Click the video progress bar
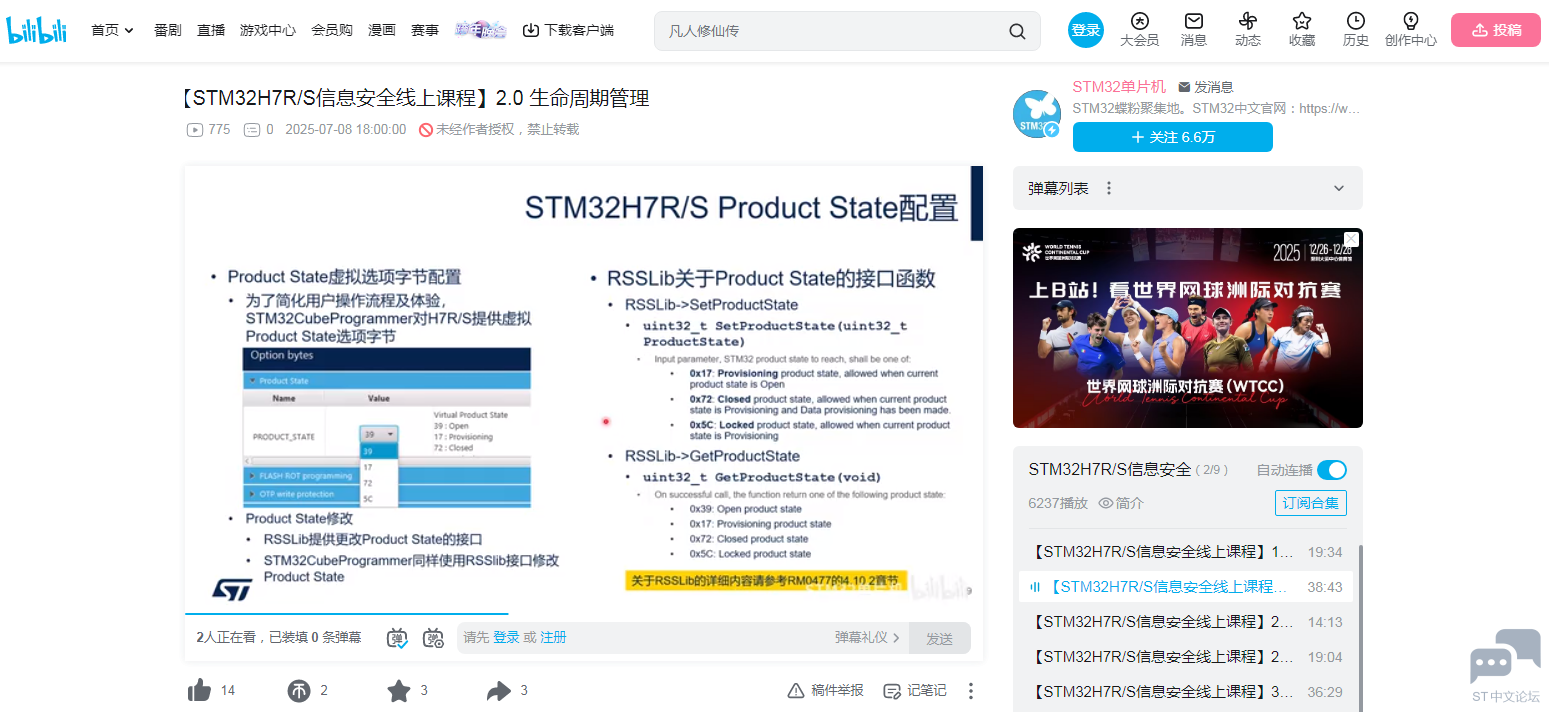This screenshot has height=712, width=1549. (x=583, y=613)
